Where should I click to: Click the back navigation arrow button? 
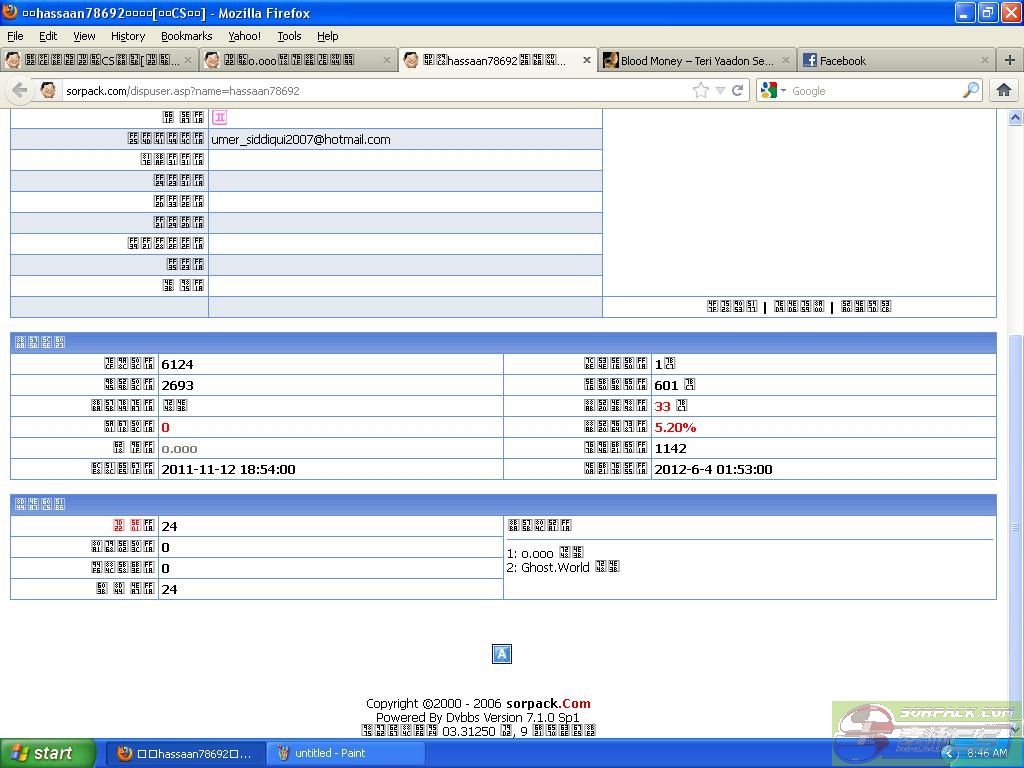(19, 90)
